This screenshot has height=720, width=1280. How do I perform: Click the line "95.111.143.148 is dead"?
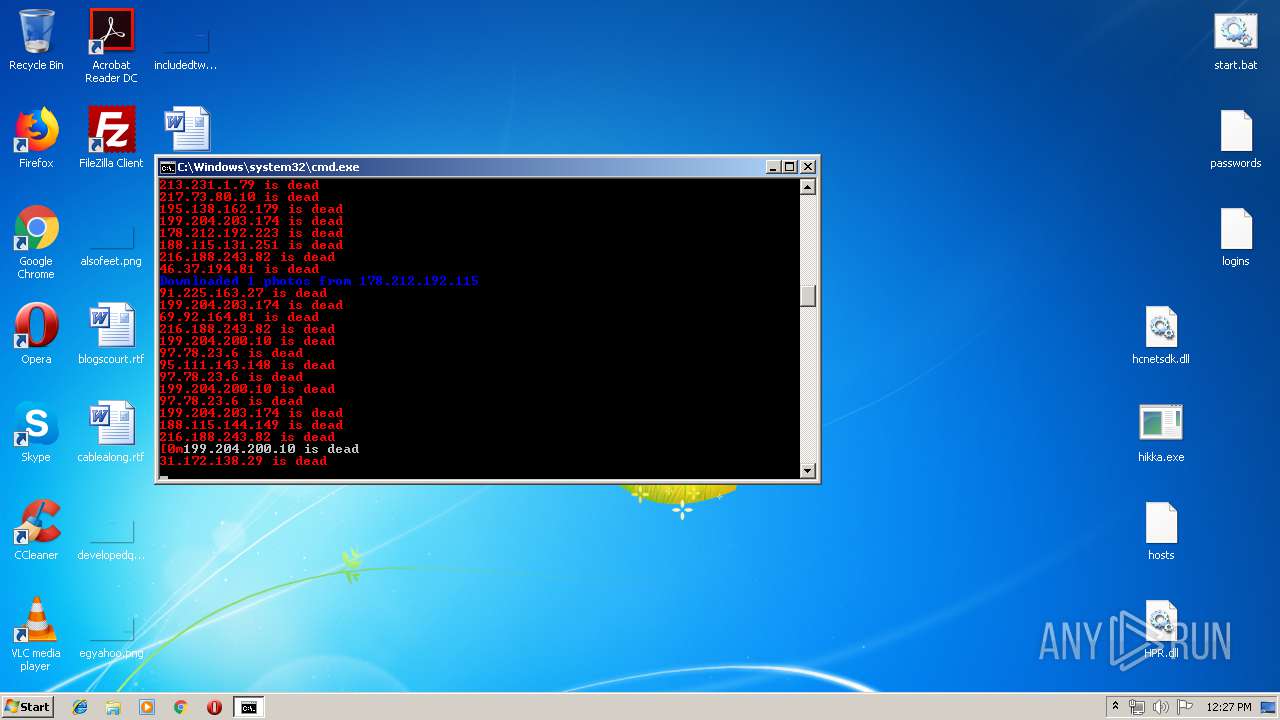[247, 365]
